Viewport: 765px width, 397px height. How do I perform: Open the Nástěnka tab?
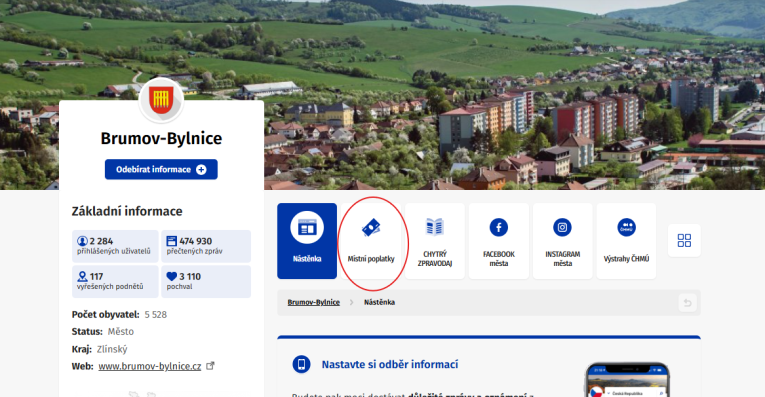point(307,241)
